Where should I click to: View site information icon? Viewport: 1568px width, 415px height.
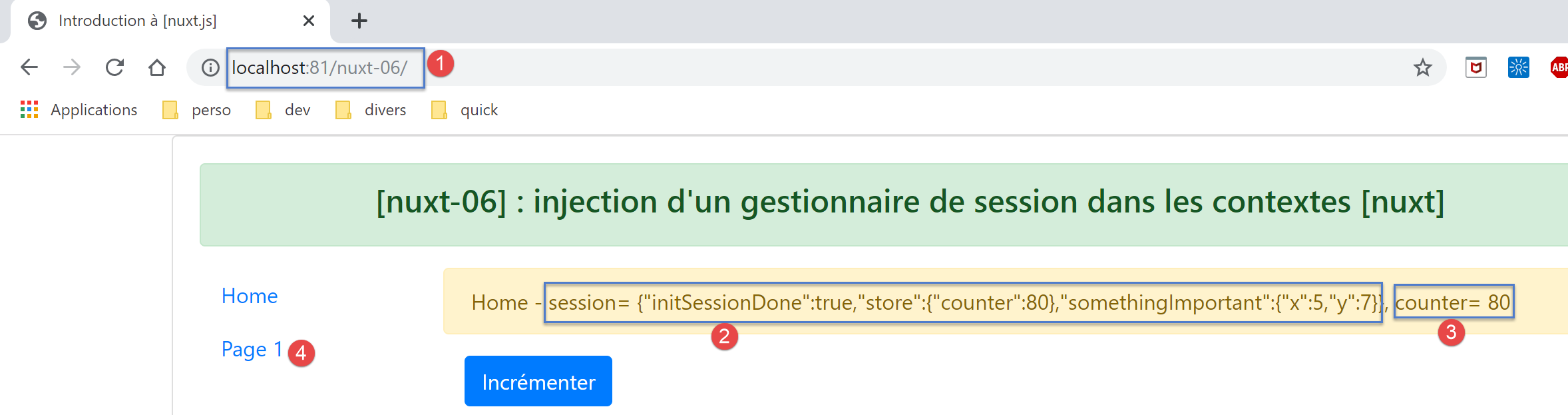pos(210,67)
